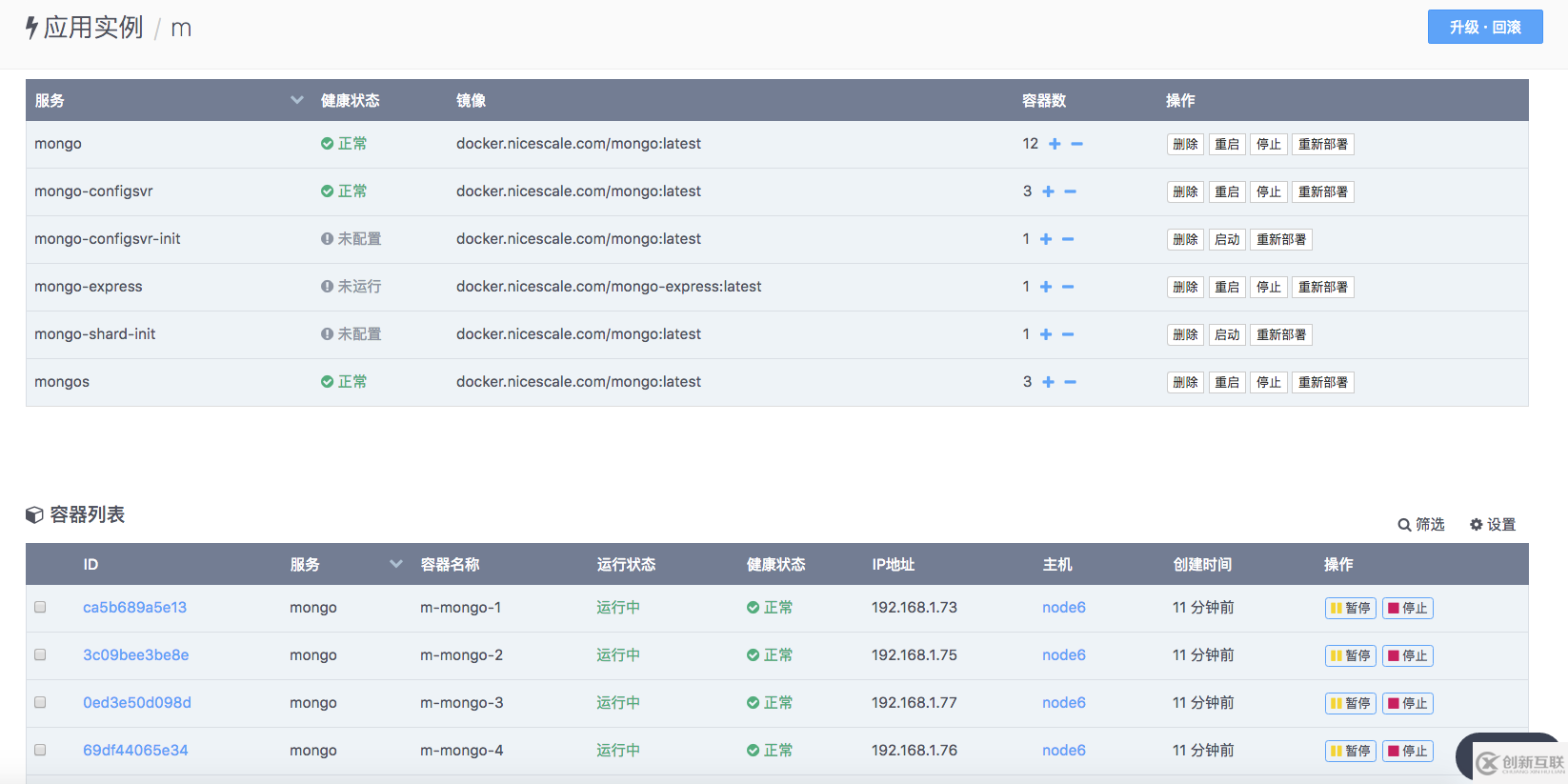Select checkbox for container 3c09bee3be8e
Screen dimensions: 1568x784
tap(40, 654)
